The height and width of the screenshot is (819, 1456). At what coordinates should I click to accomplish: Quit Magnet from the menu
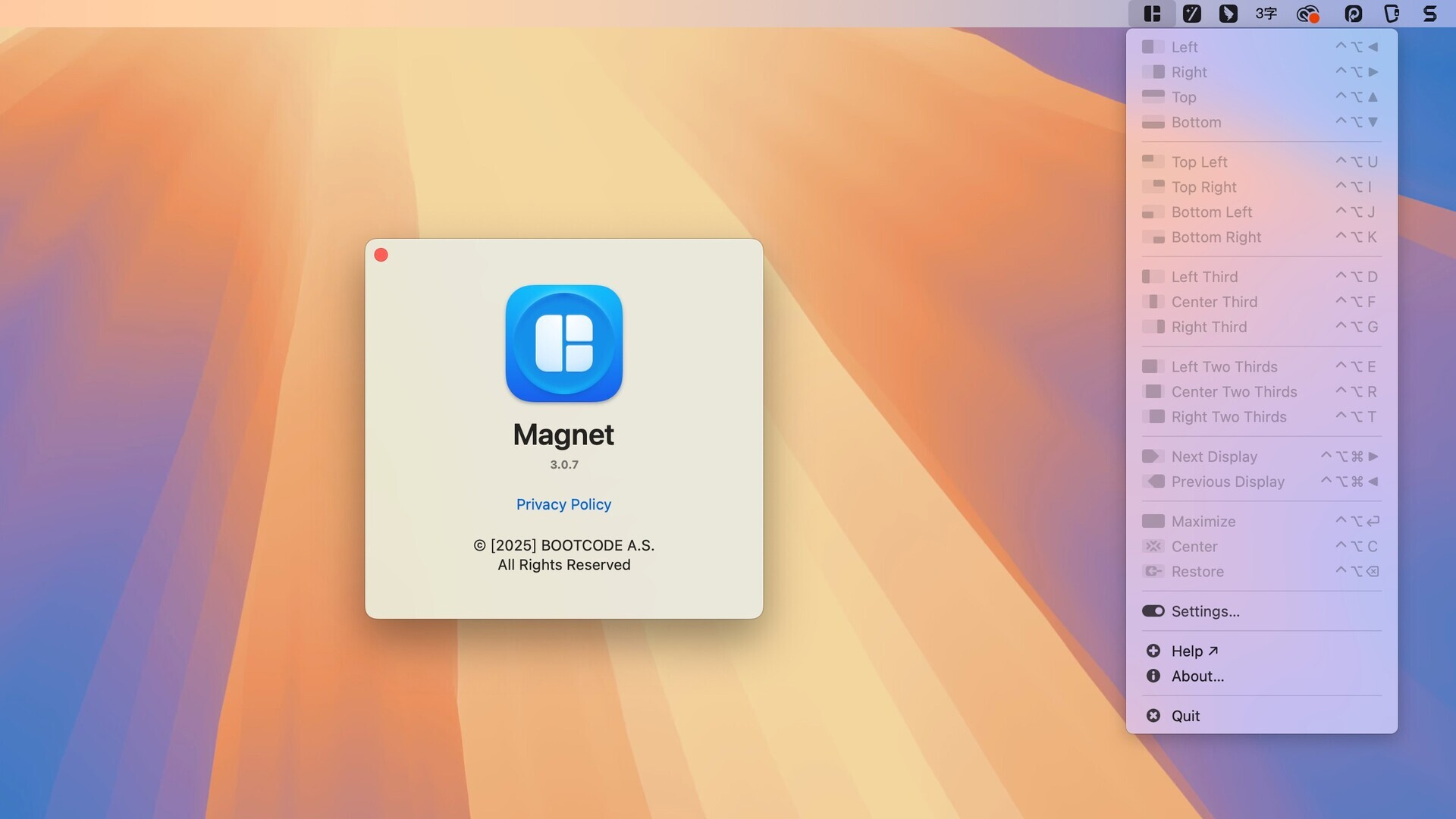pyautogui.click(x=1261, y=716)
